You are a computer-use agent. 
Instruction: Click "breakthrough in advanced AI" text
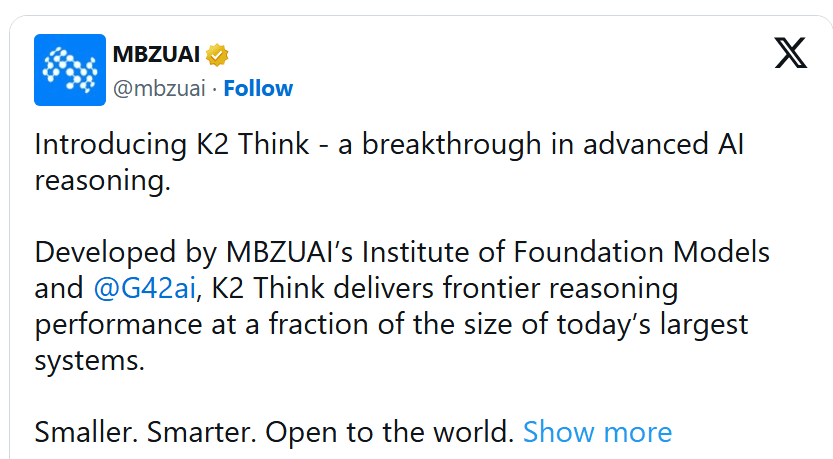tap(553, 144)
